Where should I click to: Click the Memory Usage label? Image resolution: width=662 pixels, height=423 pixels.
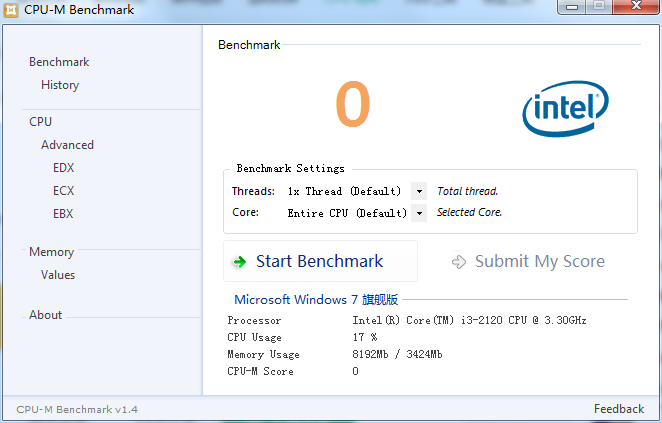263,354
